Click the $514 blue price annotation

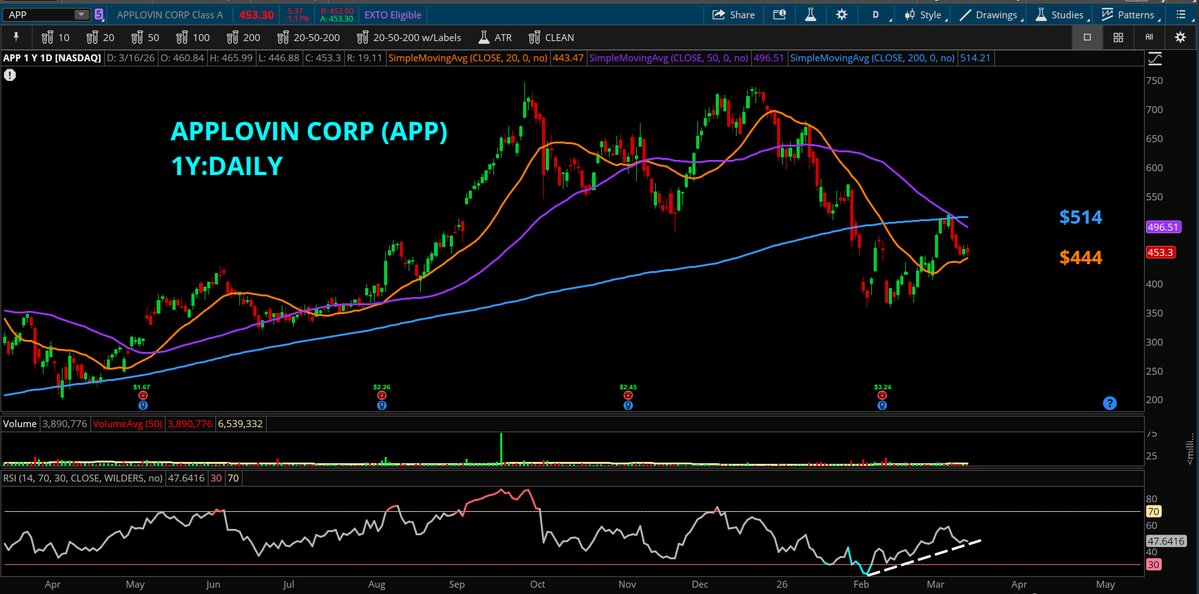pos(1080,217)
